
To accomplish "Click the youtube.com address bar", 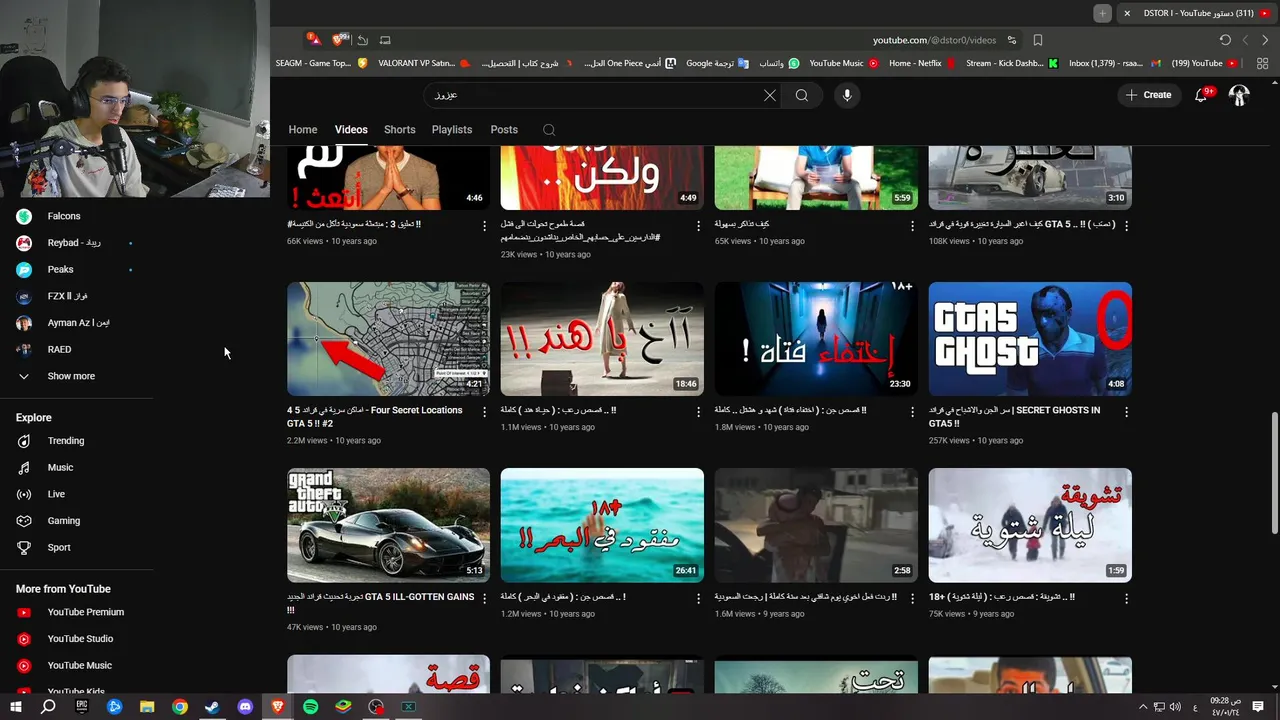I will click(x=934, y=40).
